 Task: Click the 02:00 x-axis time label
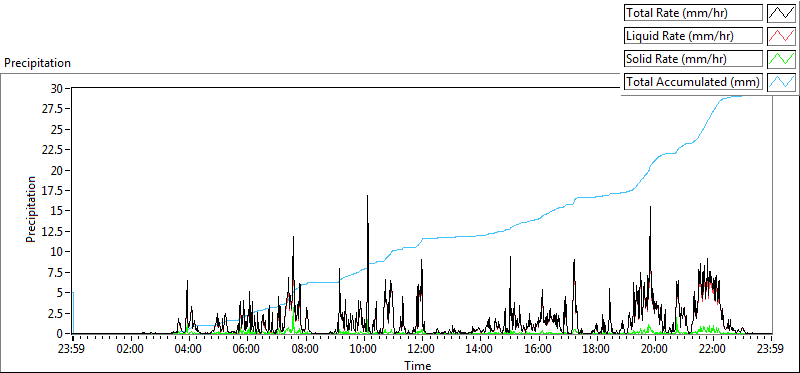coord(131,349)
